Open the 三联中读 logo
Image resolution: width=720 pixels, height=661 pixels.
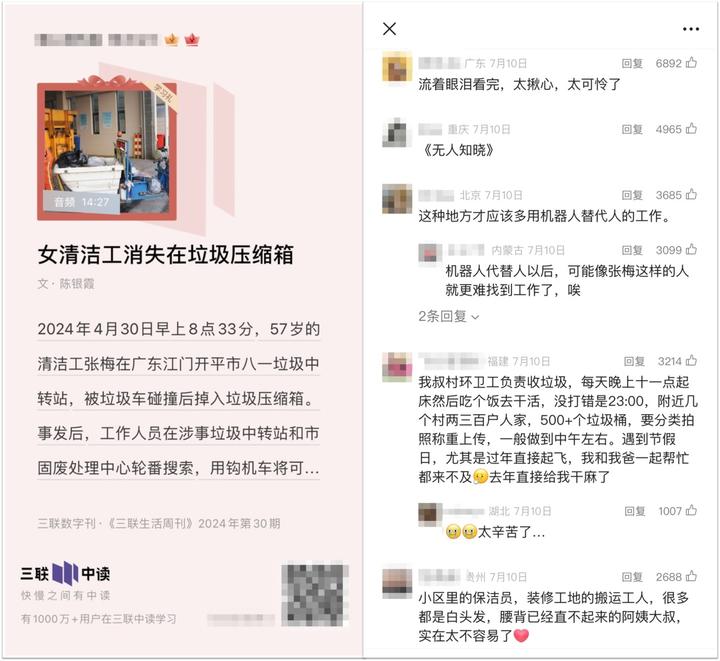pos(65,573)
